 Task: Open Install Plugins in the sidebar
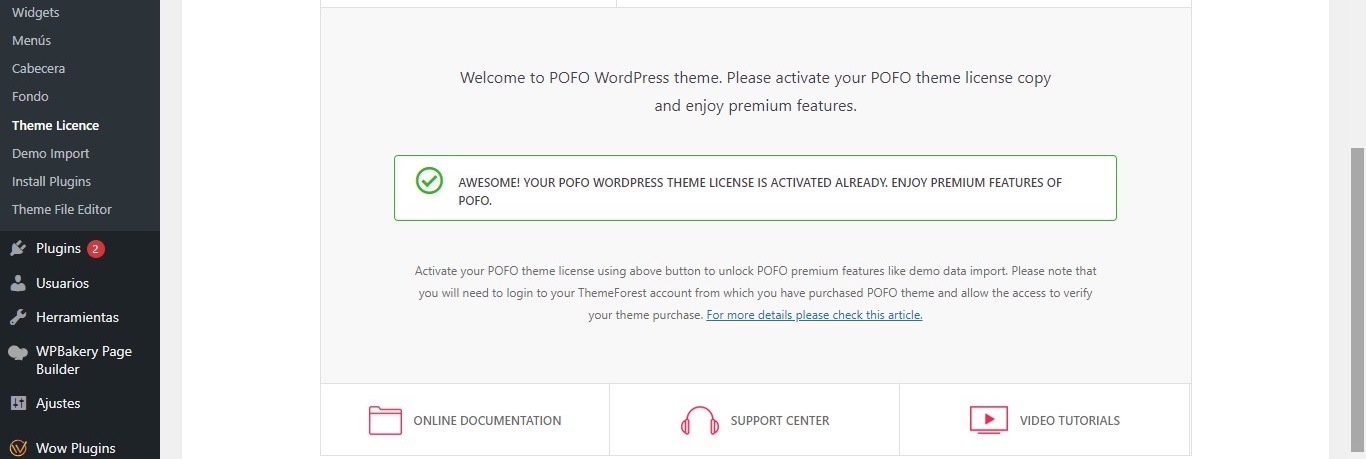click(x=51, y=182)
